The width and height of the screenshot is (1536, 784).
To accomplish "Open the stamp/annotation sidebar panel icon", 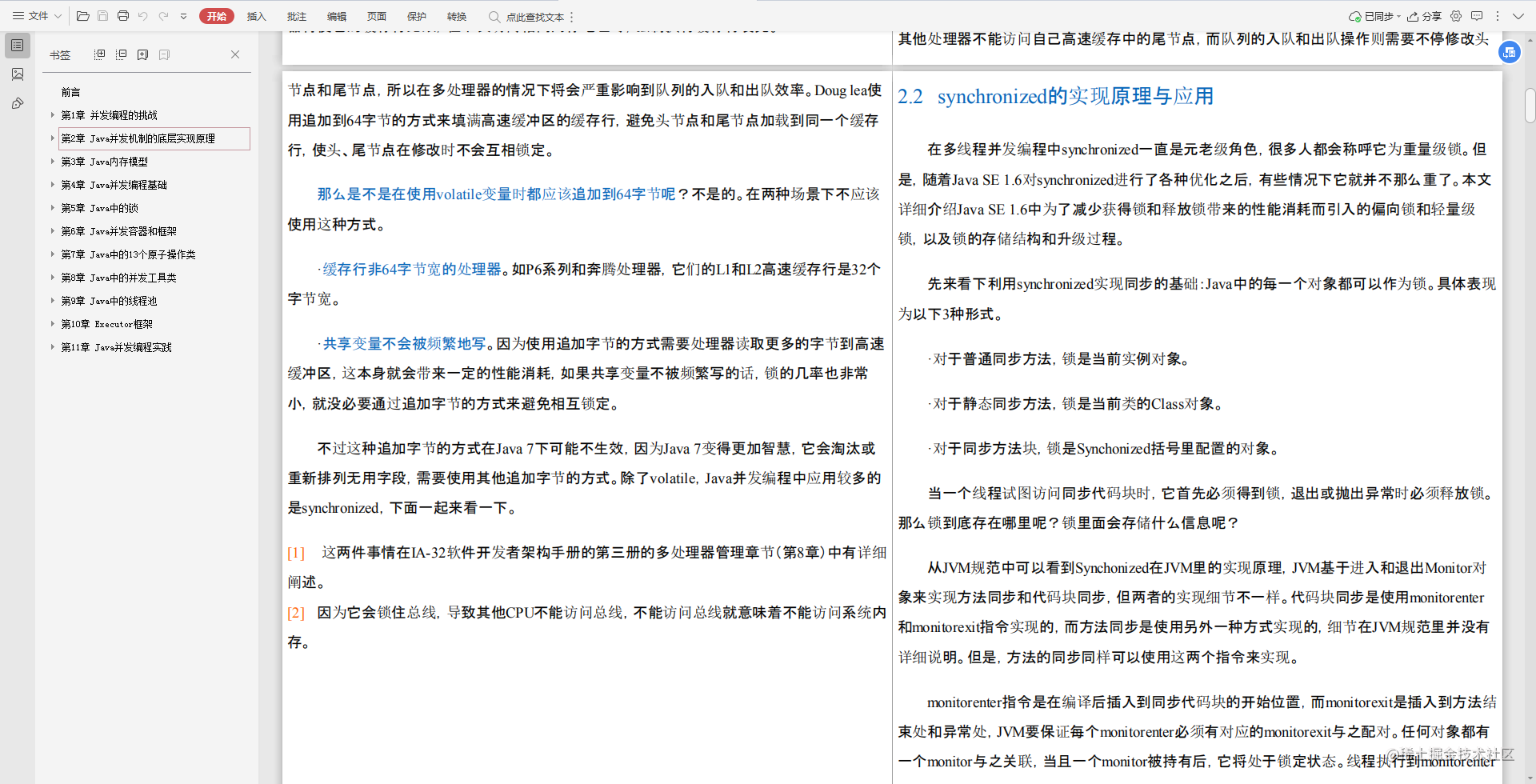I will point(18,103).
